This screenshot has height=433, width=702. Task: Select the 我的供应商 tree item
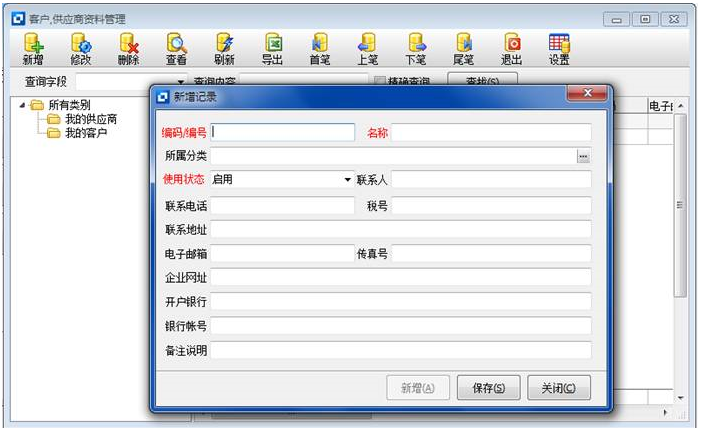[91, 119]
